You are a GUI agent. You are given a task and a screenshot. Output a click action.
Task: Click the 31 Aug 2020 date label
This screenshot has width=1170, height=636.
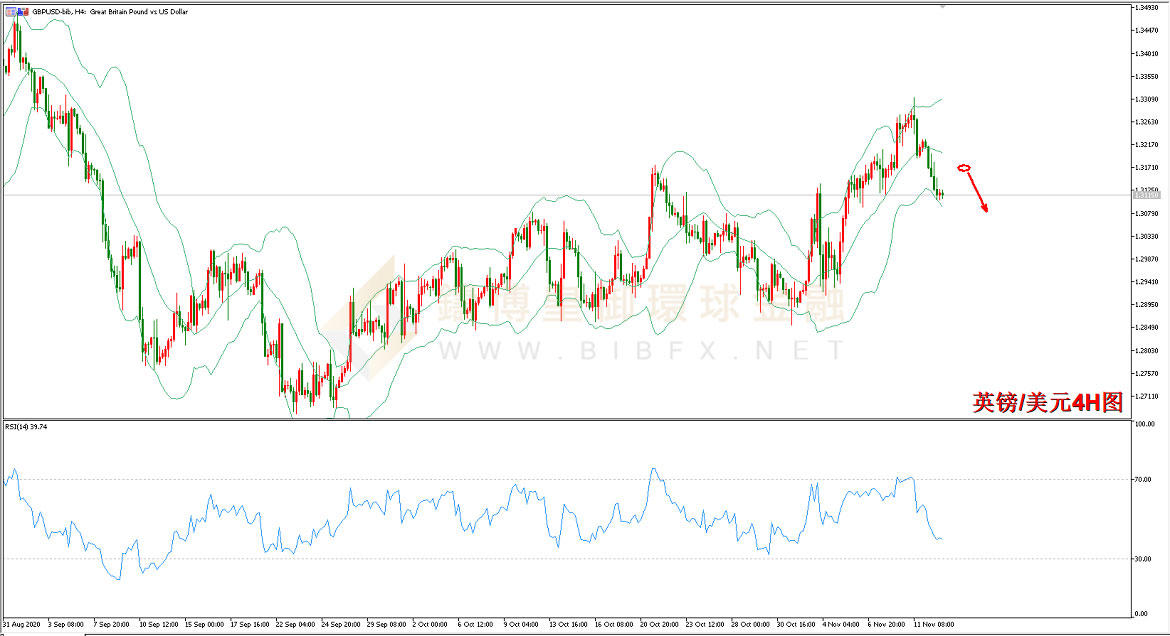coord(22,624)
